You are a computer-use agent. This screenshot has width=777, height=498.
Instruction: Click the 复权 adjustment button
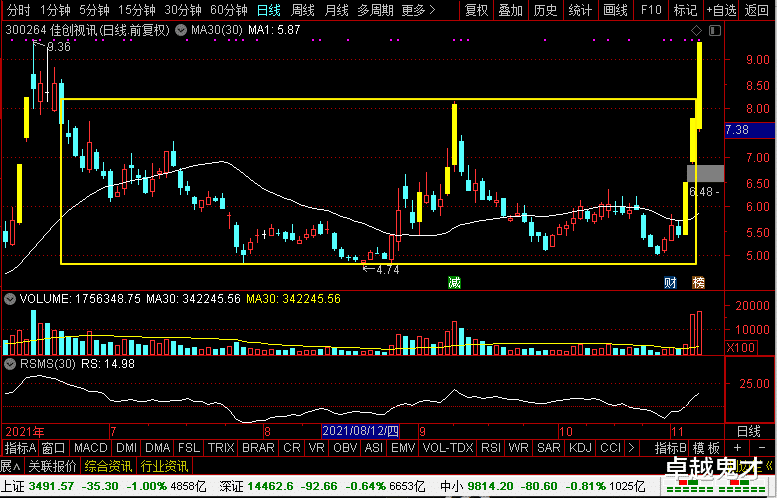tap(477, 10)
